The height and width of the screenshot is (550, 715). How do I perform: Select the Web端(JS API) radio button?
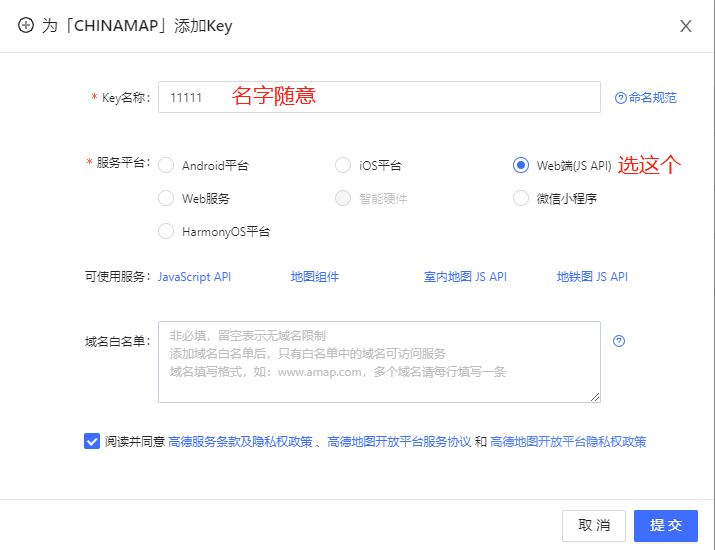coord(521,165)
